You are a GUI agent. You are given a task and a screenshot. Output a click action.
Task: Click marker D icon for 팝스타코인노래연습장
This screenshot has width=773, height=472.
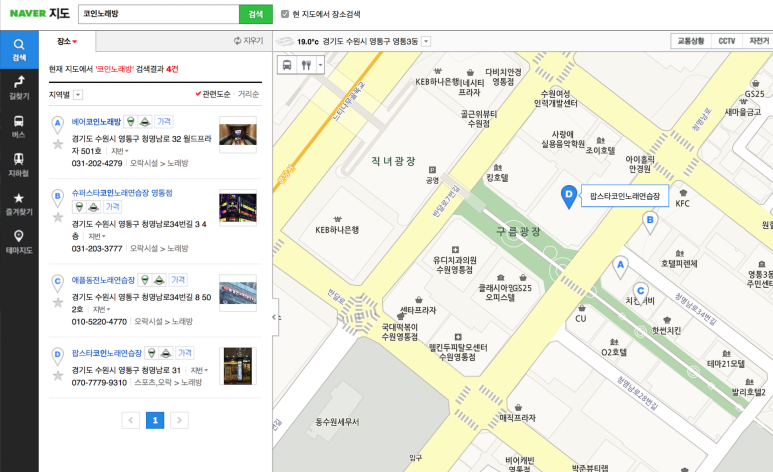coord(58,355)
